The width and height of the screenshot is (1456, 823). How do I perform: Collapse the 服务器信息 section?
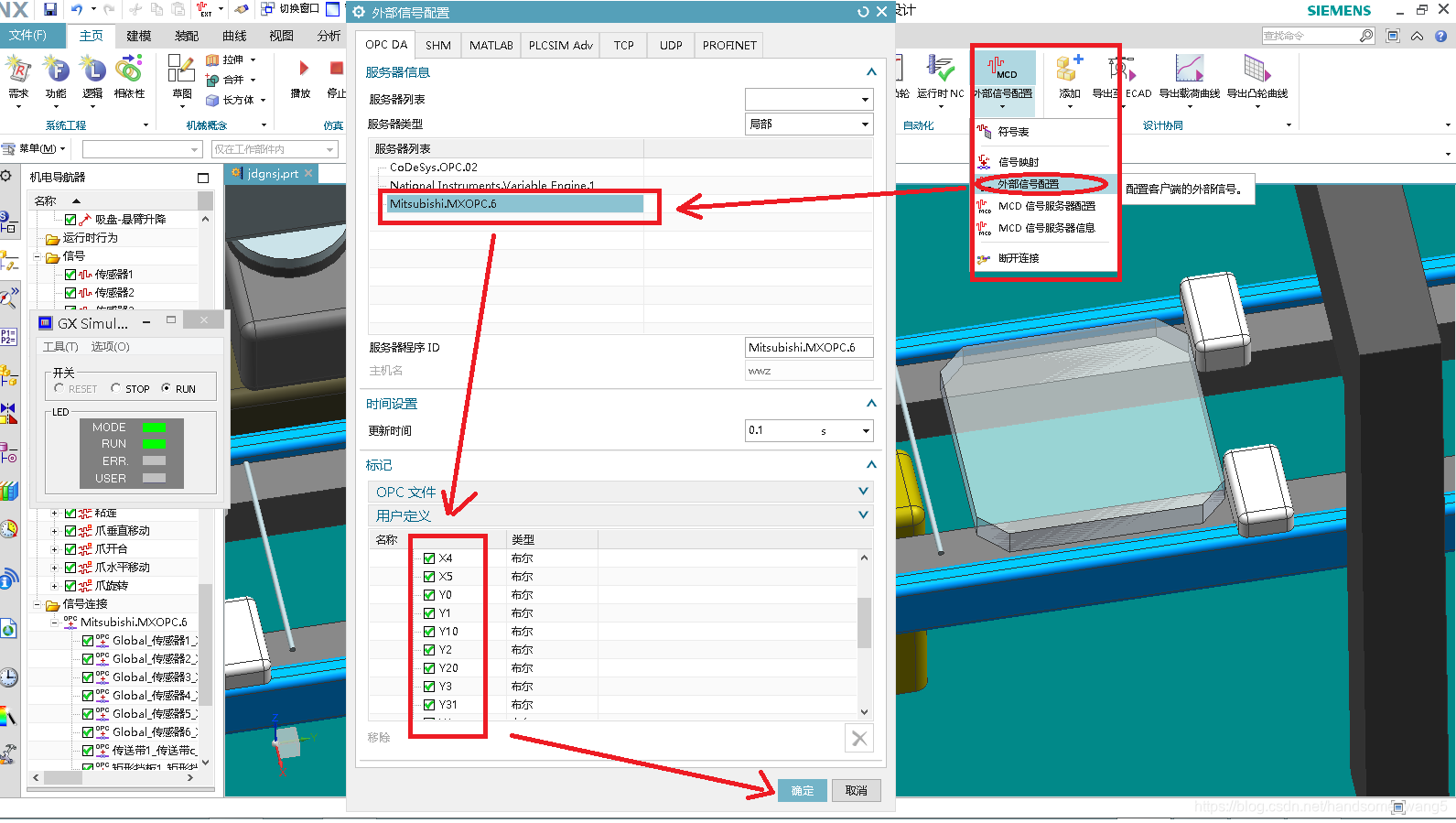tap(871, 71)
